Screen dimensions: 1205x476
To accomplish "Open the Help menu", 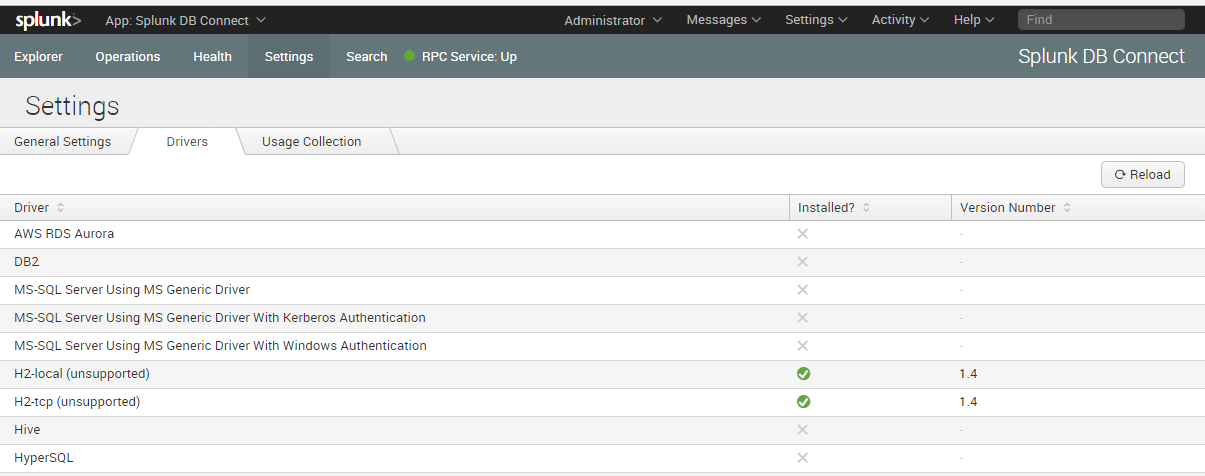I will (974, 20).
